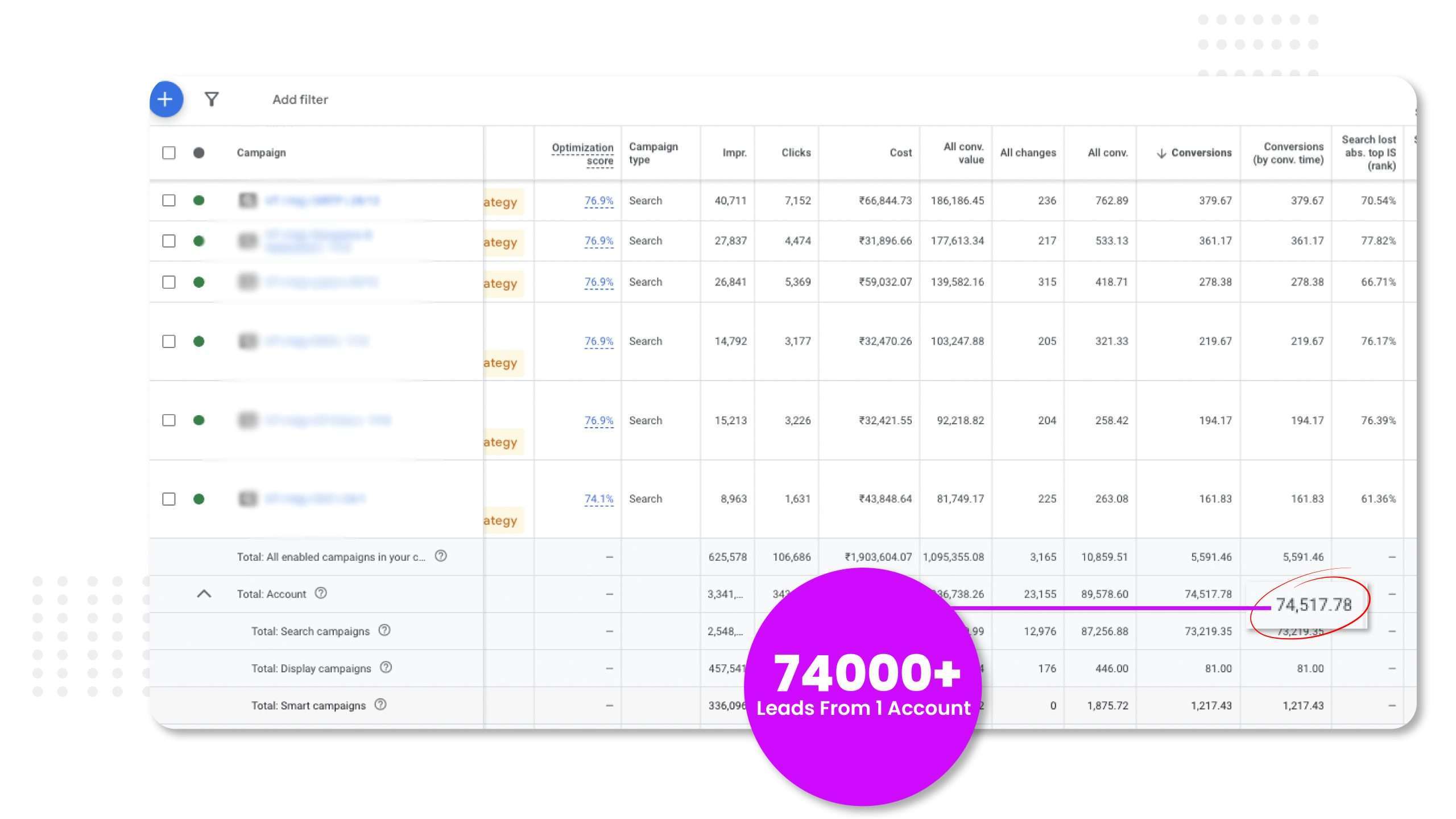
Task: Toggle the select-all checkbox in table header
Action: pos(169,152)
